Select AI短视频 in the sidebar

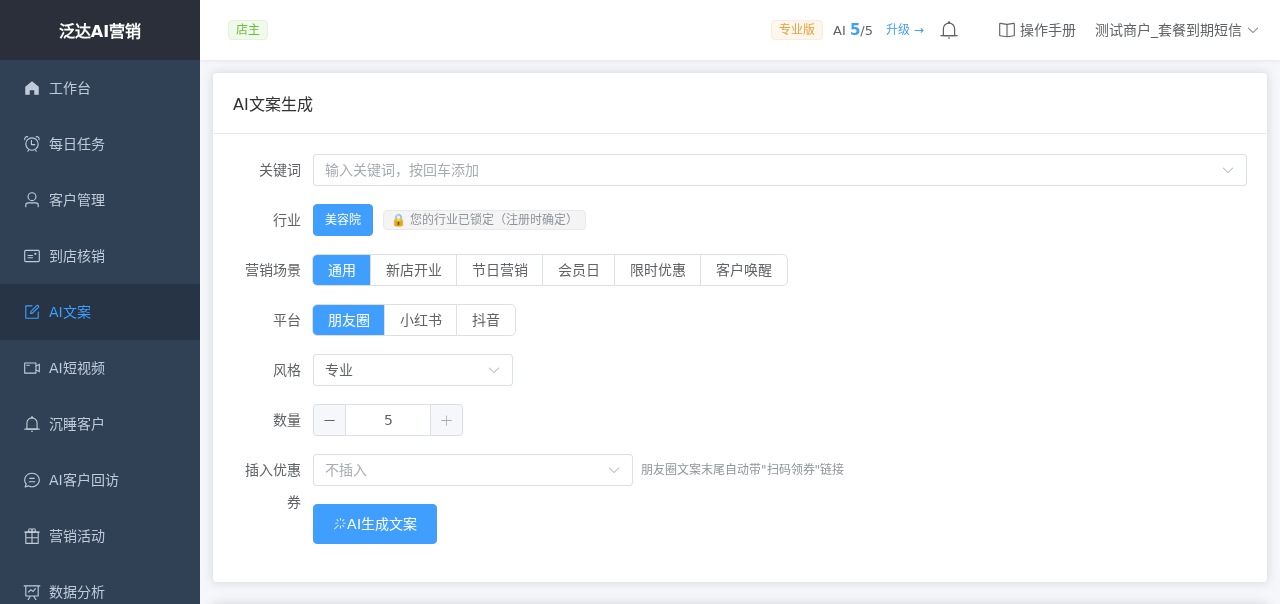[100, 368]
